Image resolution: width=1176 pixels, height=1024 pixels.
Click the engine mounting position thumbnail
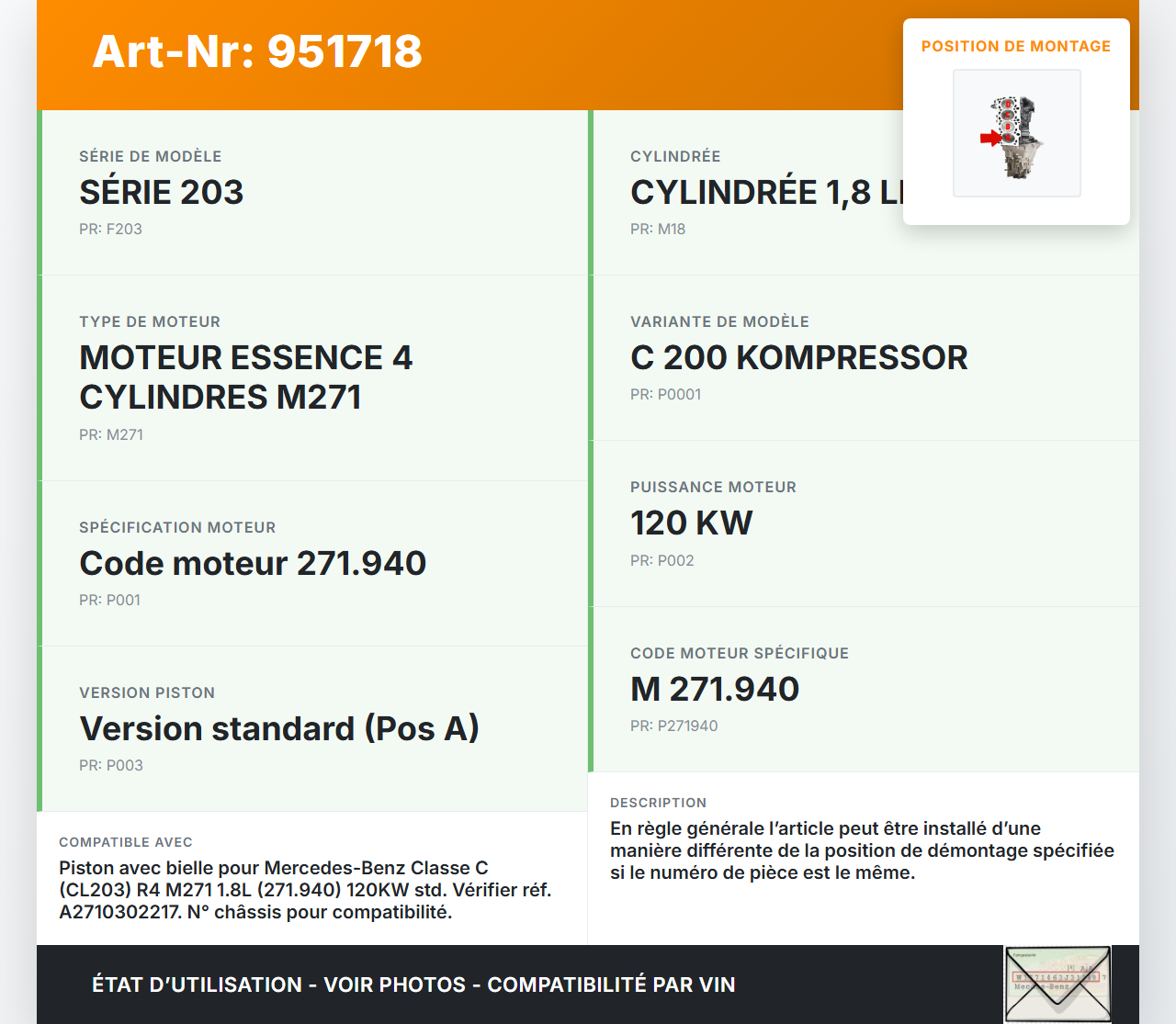tap(1017, 133)
